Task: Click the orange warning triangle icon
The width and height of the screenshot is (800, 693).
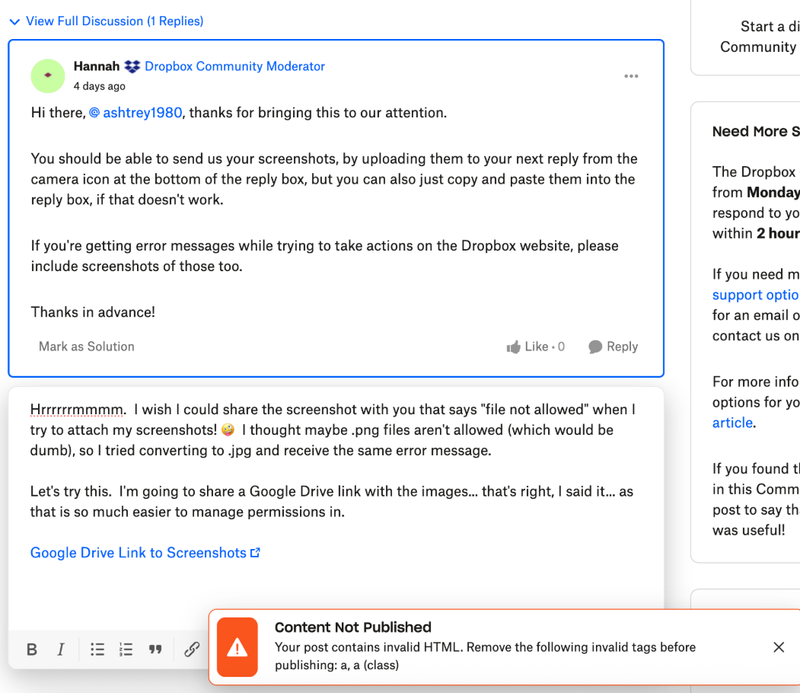Action: tap(237, 648)
